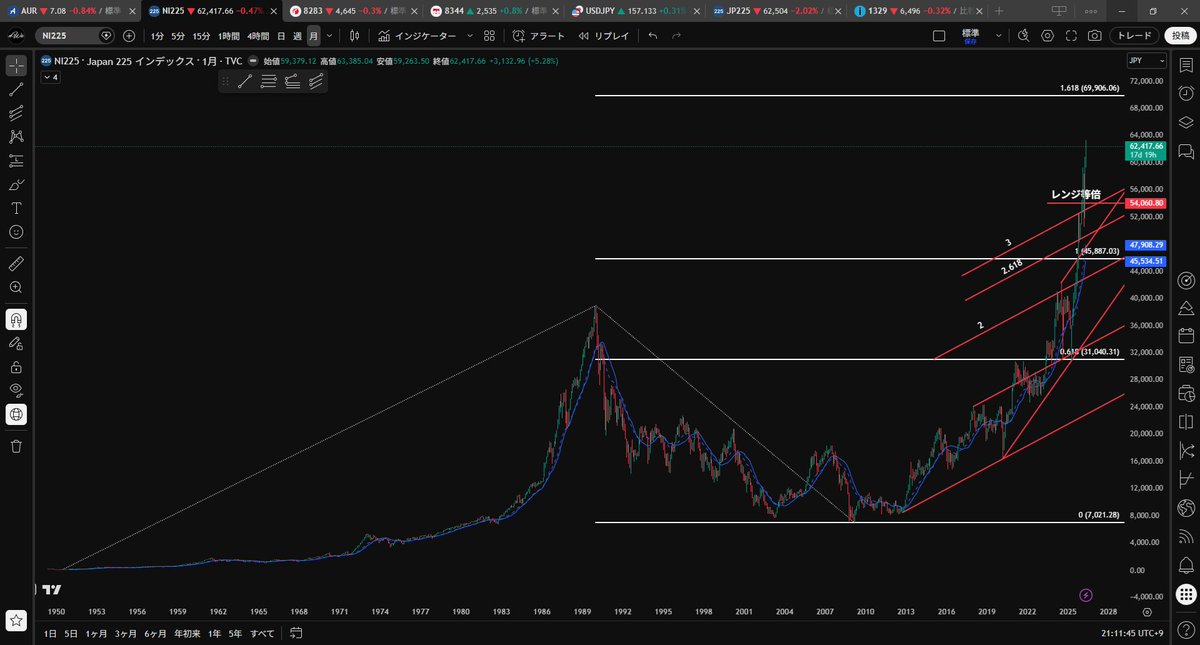Select the 年初来 date range
Screen dimensions: 1200x645
coord(186,633)
